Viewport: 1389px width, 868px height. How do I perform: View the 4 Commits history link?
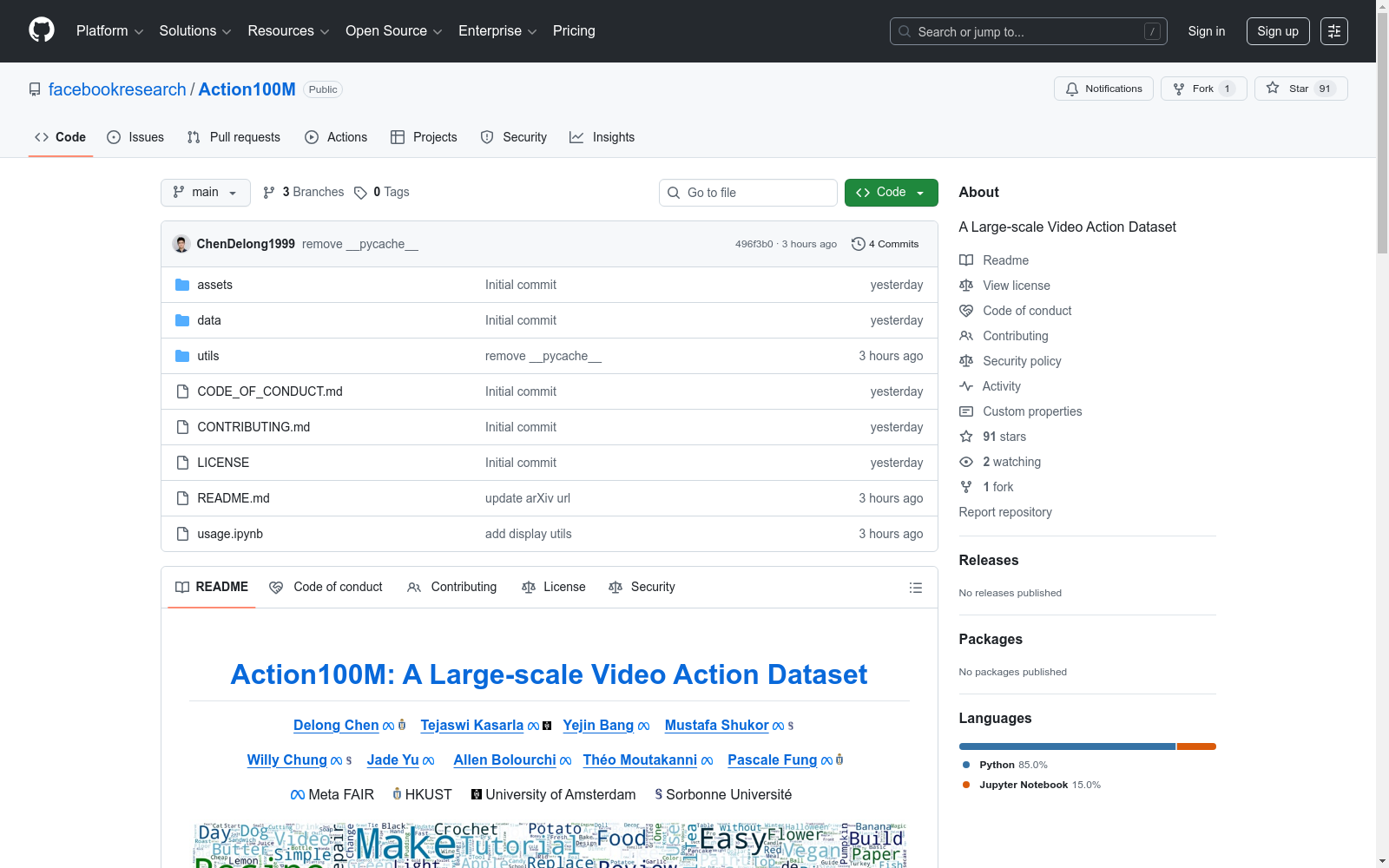885,244
